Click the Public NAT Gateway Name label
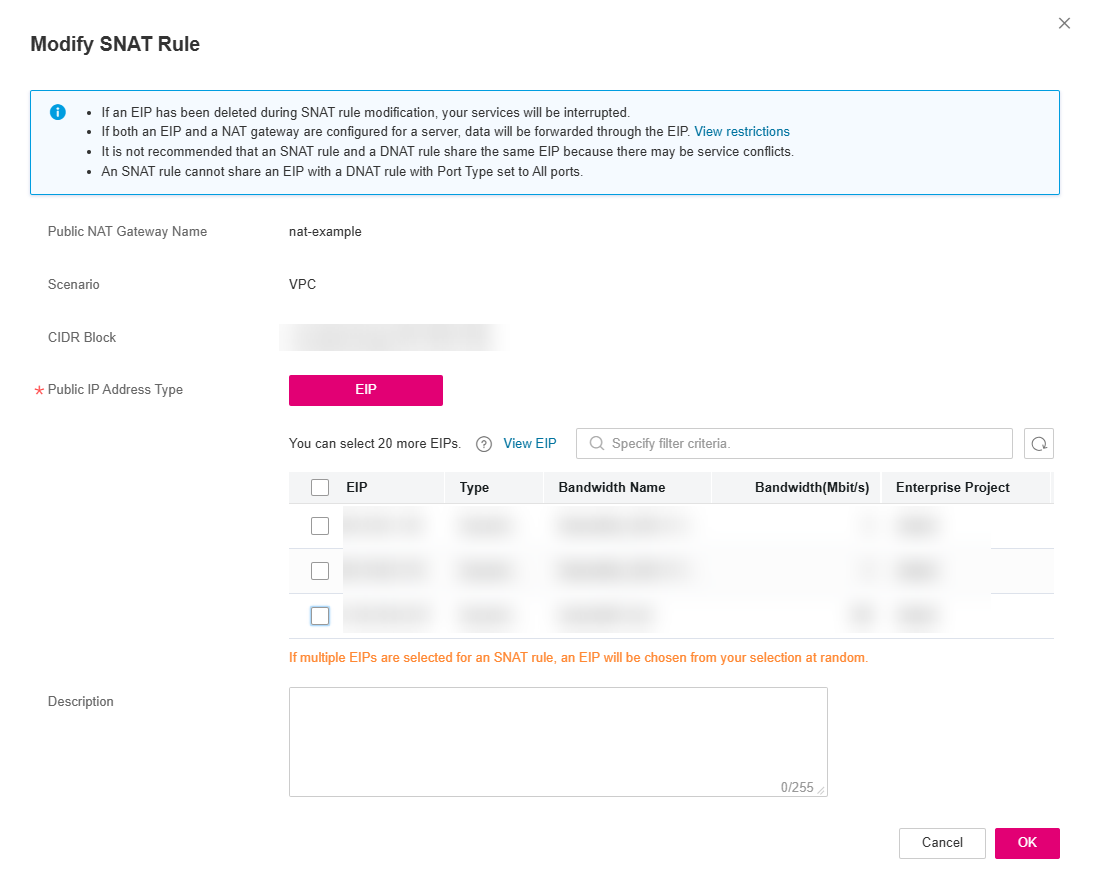 (127, 232)
